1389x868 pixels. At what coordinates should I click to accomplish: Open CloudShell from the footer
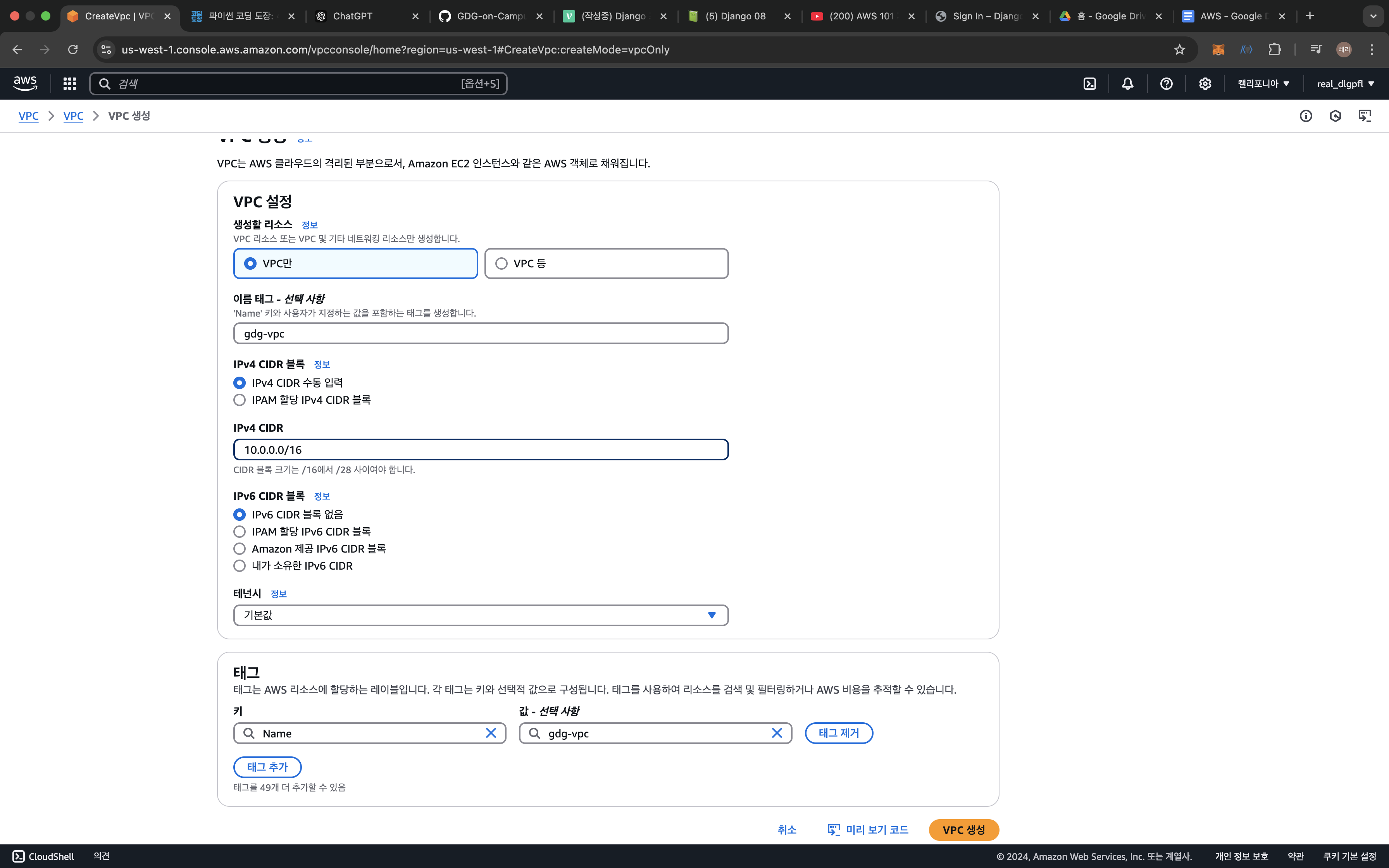44,856
